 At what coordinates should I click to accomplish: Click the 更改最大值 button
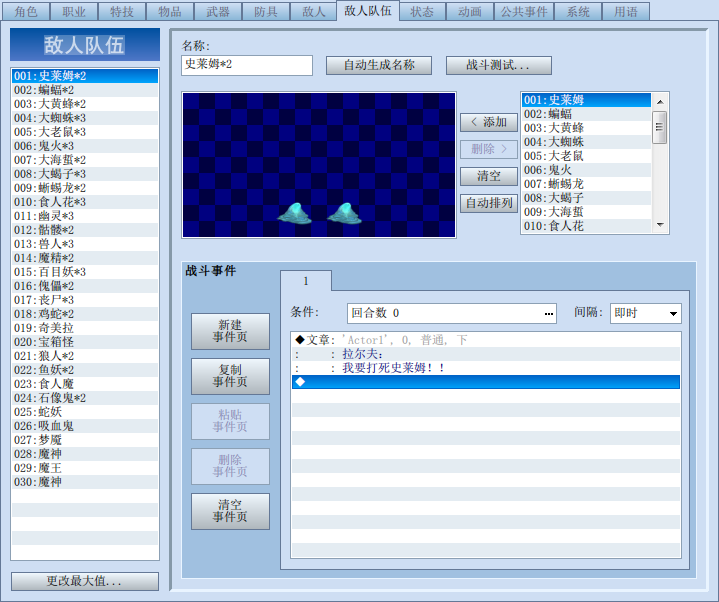pyautogui.click(x=85, y=581)
